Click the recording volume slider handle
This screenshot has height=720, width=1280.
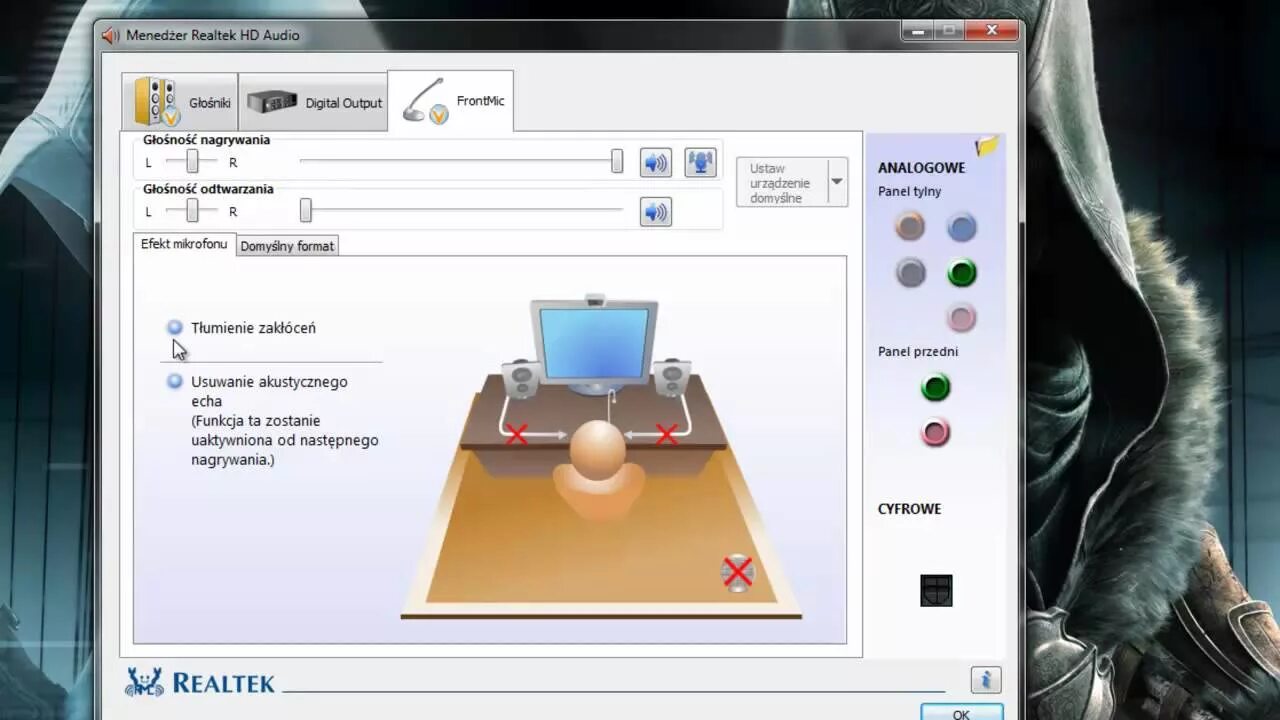[x=617, y=161]
